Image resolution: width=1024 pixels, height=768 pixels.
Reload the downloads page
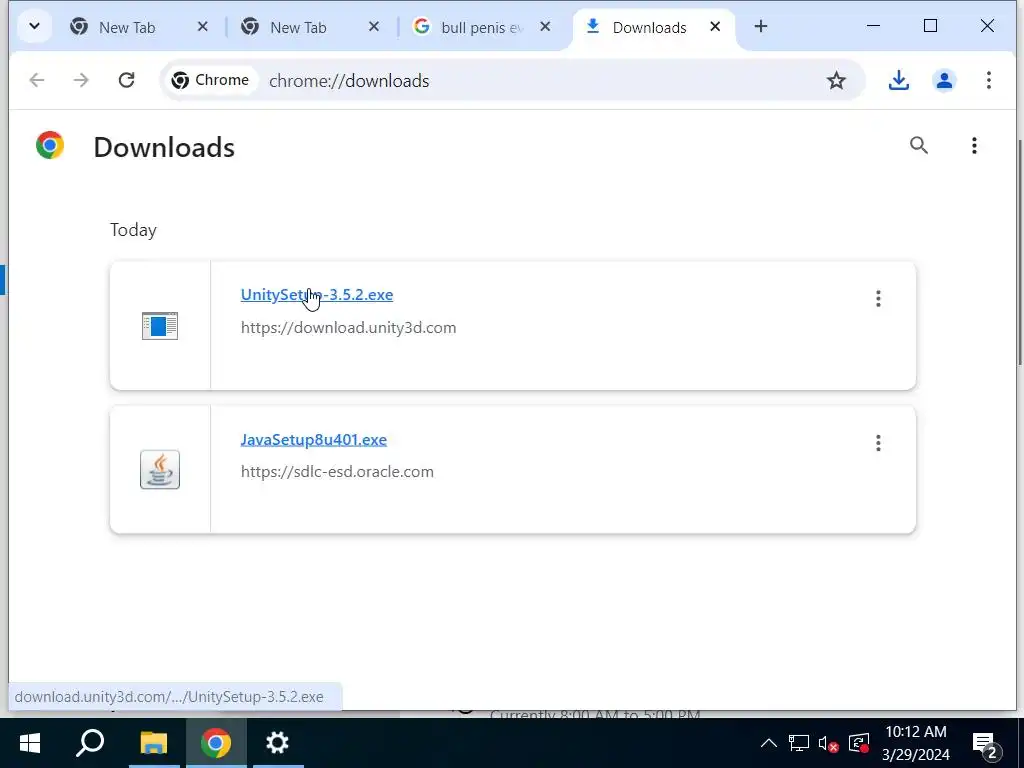pos(126,80)
